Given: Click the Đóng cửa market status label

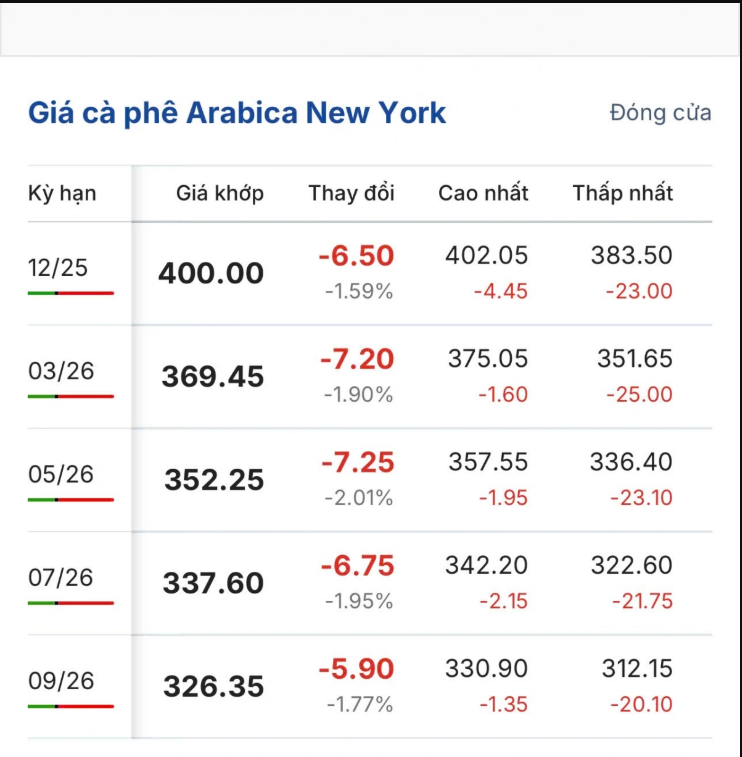Looking at the screenshot, I should (x=660, y=112).
